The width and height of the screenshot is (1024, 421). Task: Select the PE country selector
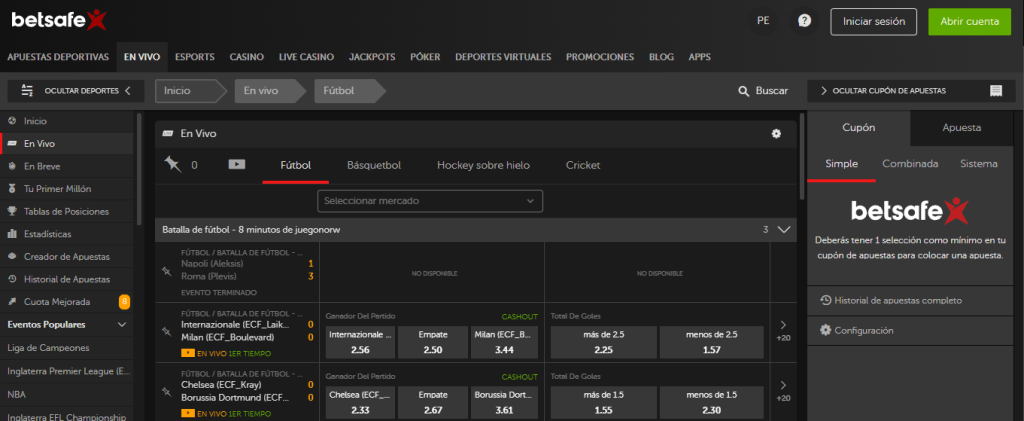pos(763,21)
